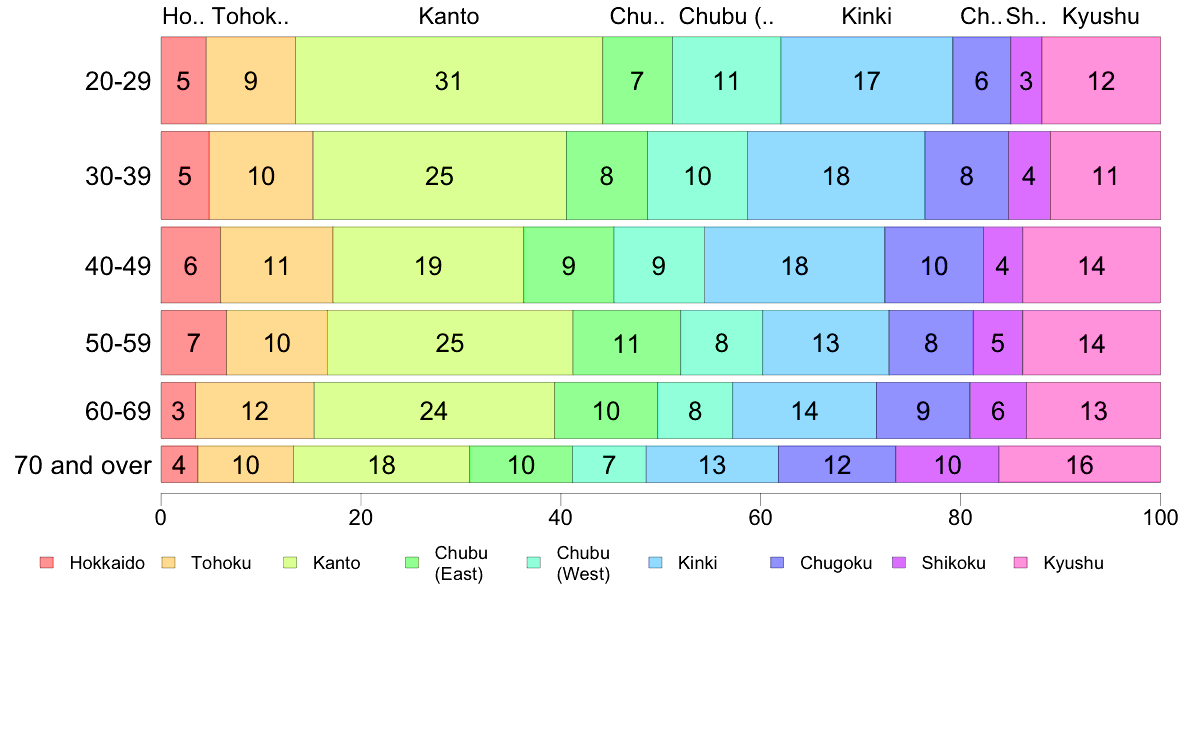Click the Chugoku legend text label
The image size is (1188, 736).
[x=836, y=563]
